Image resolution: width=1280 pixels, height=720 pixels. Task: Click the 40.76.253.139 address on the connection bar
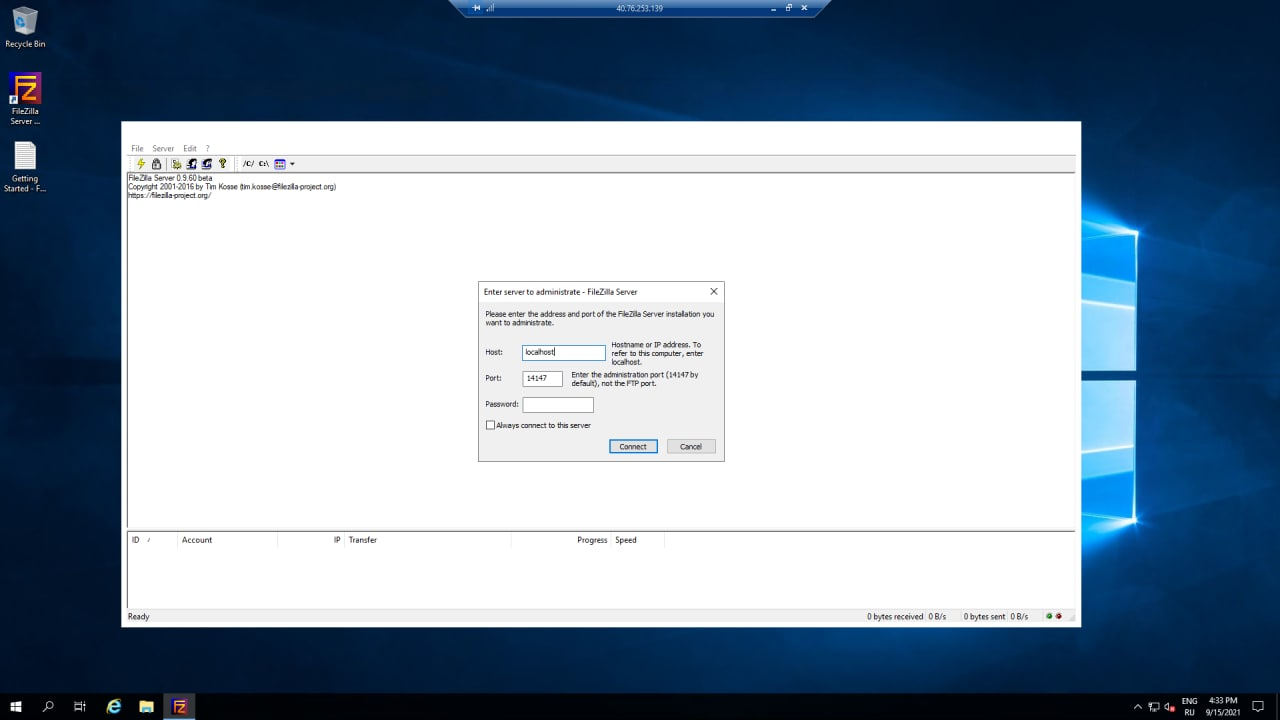pyautogui.click(x=639, y=8)
